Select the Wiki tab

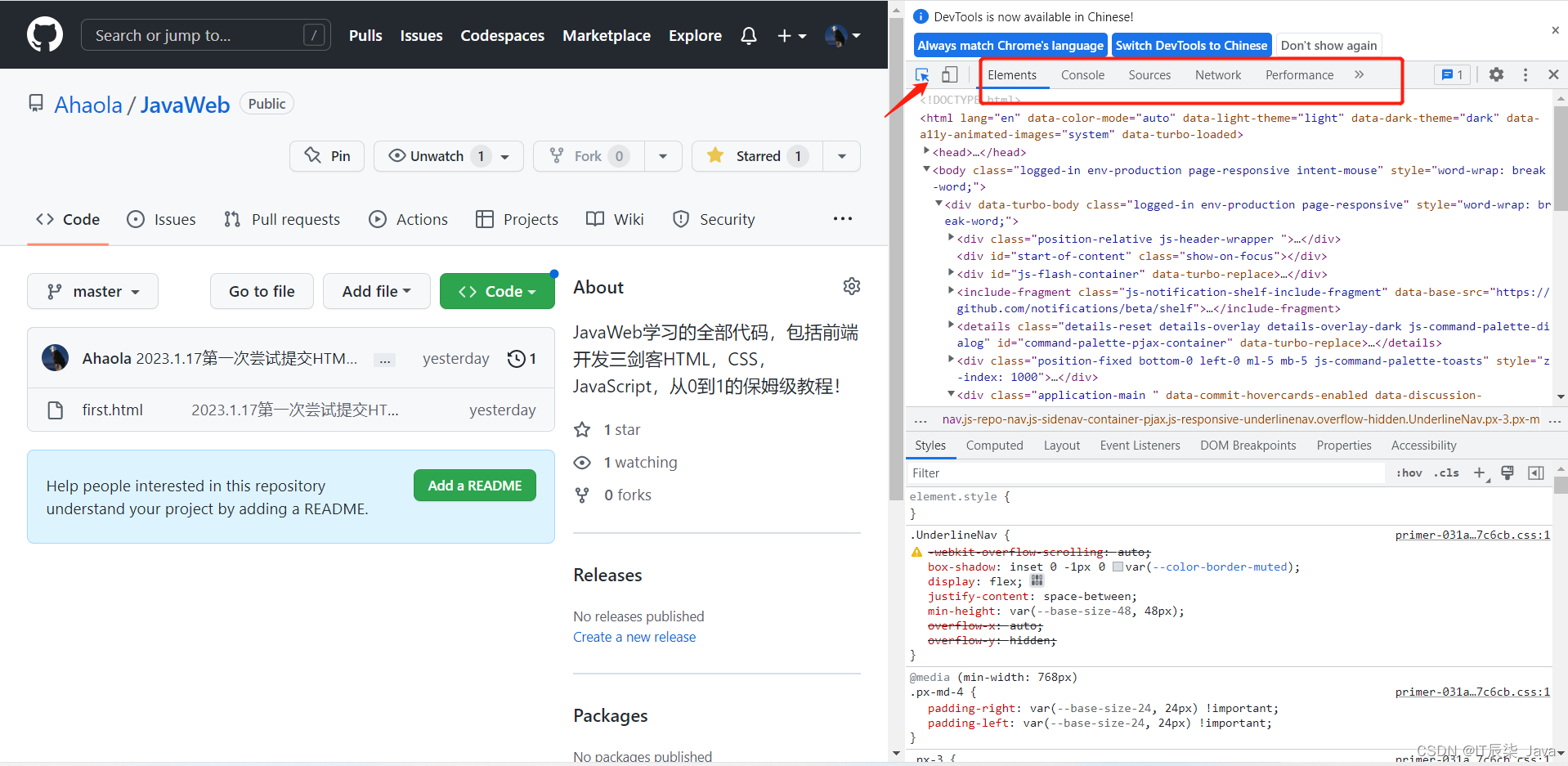click(615, 219)
